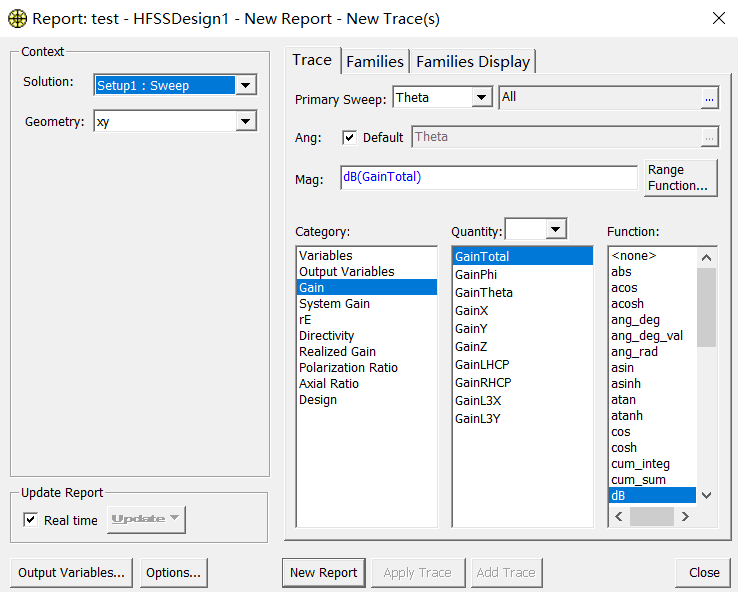The image size is (738, 592).
Task: Click Function list scroll up arrow
Action: tap(706, 257)
